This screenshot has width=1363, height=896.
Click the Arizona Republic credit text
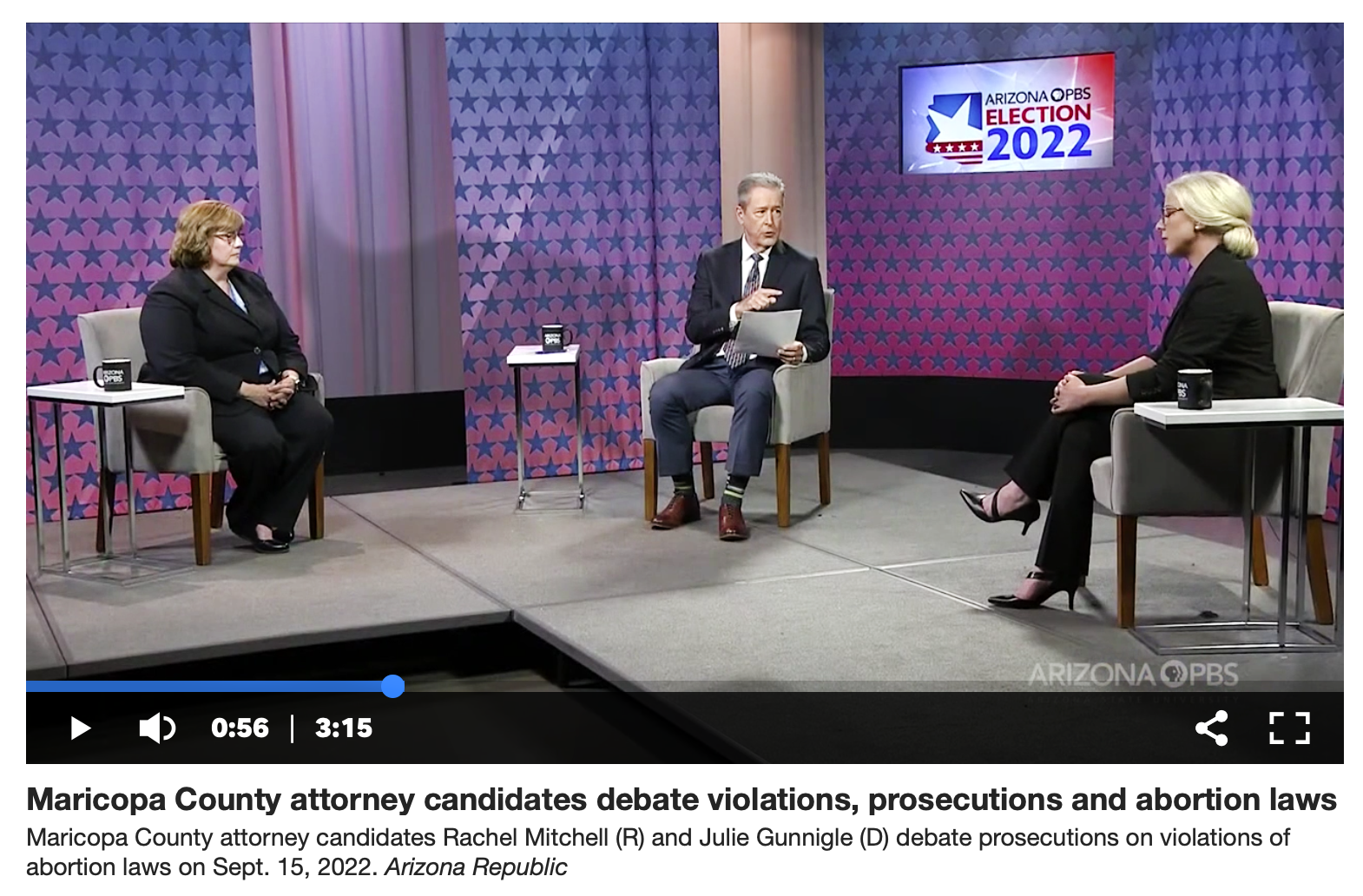476,866
